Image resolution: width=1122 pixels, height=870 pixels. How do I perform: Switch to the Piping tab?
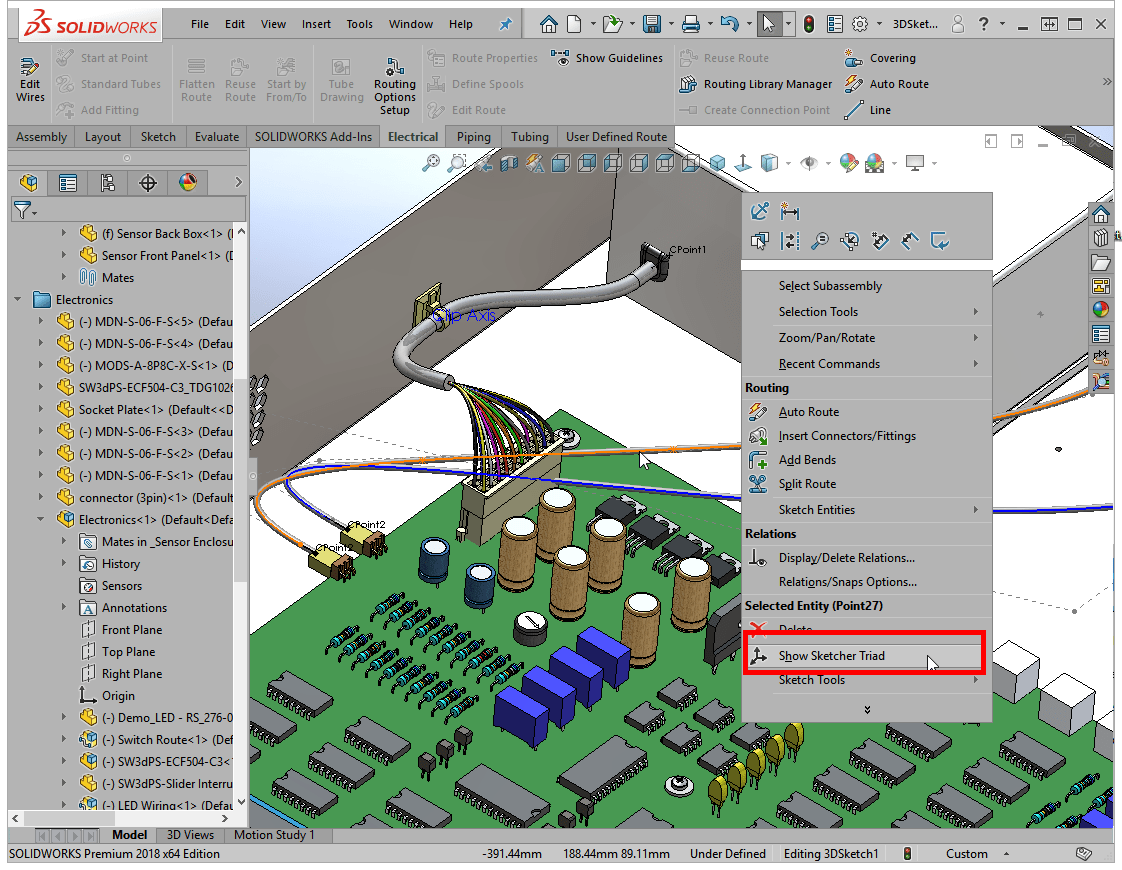pos(474,137)
